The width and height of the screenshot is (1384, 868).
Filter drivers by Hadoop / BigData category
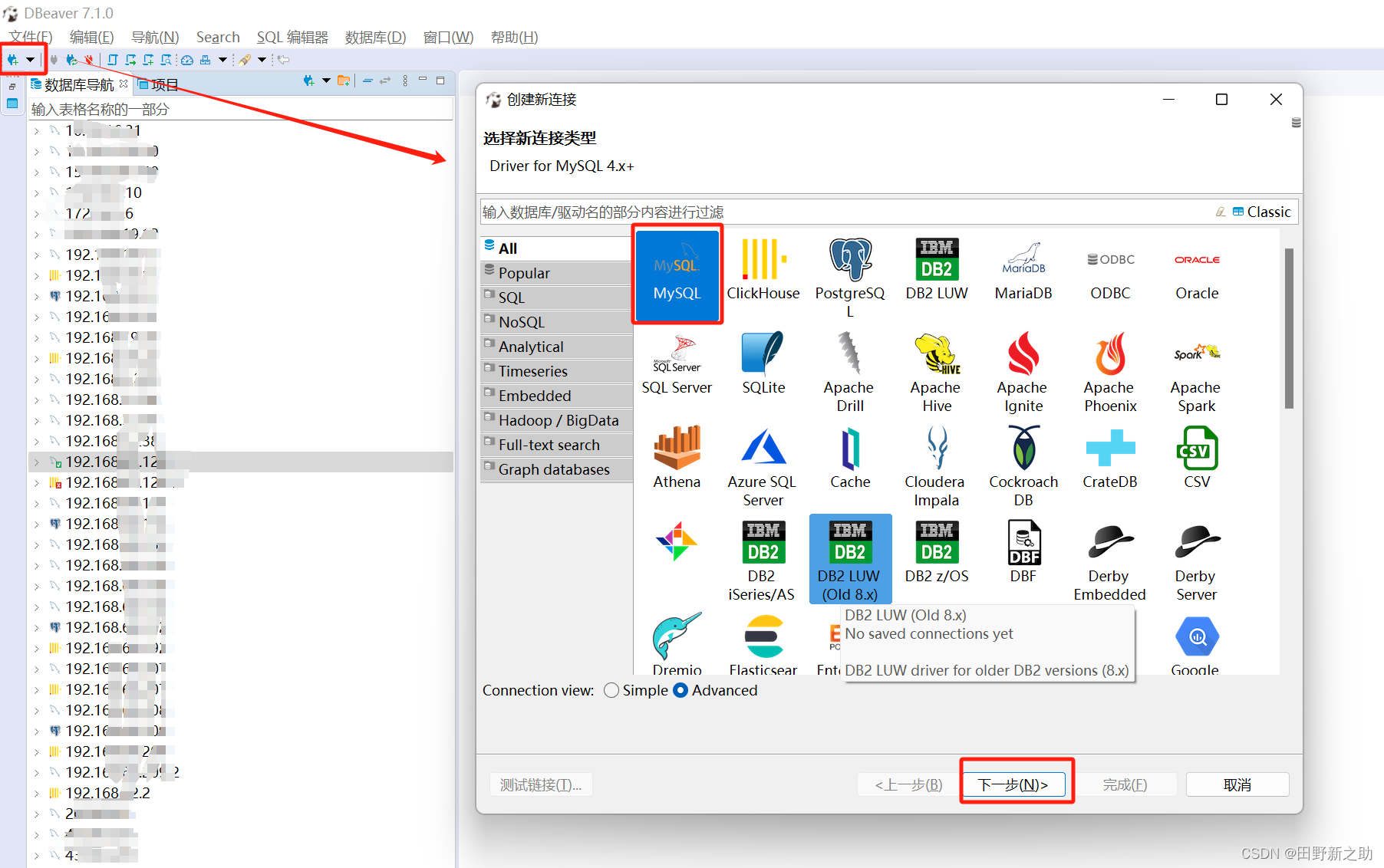click(x=557, y=420)
